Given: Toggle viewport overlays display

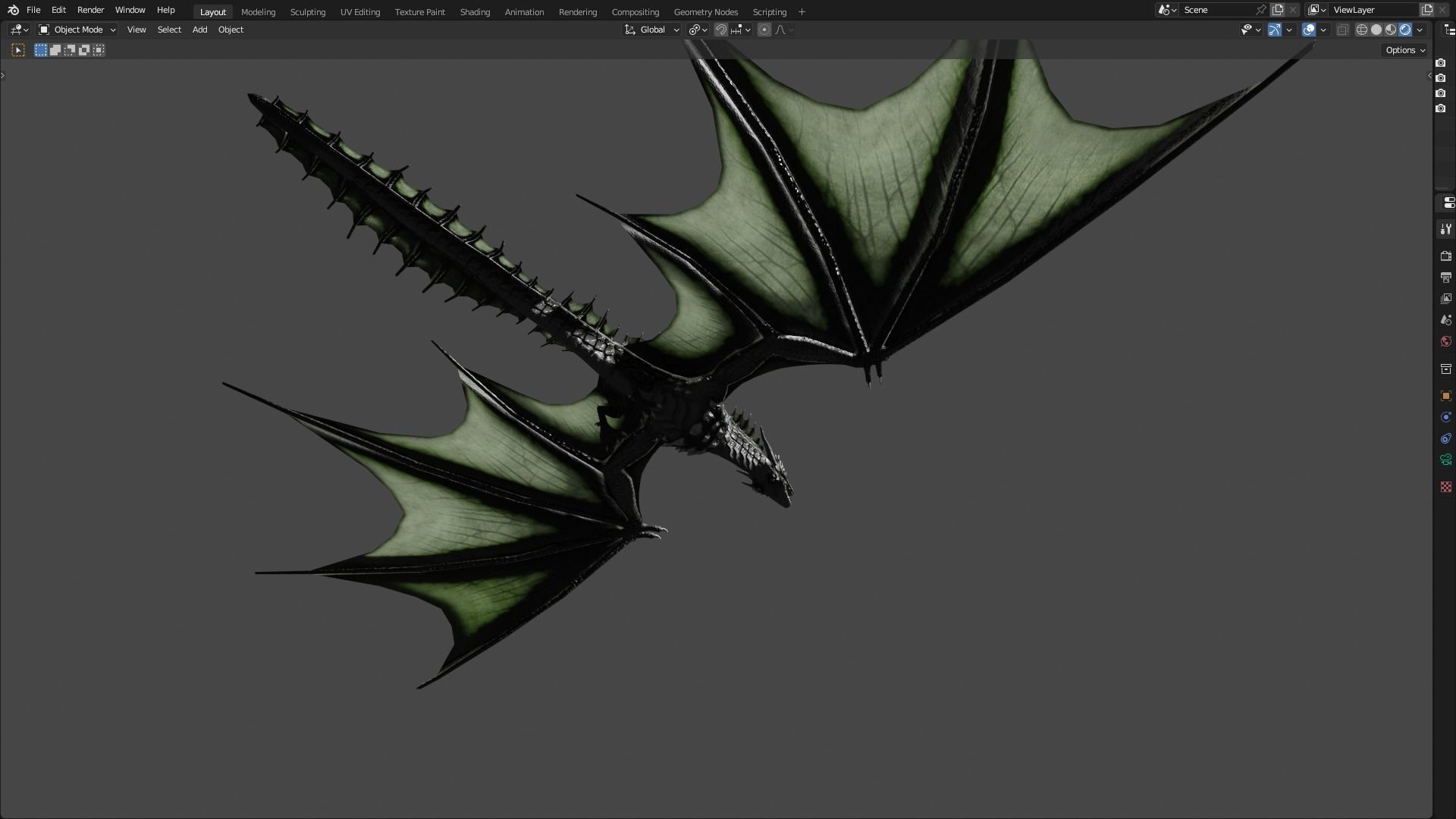Looking at the screenshot, I should (1309, 30).
